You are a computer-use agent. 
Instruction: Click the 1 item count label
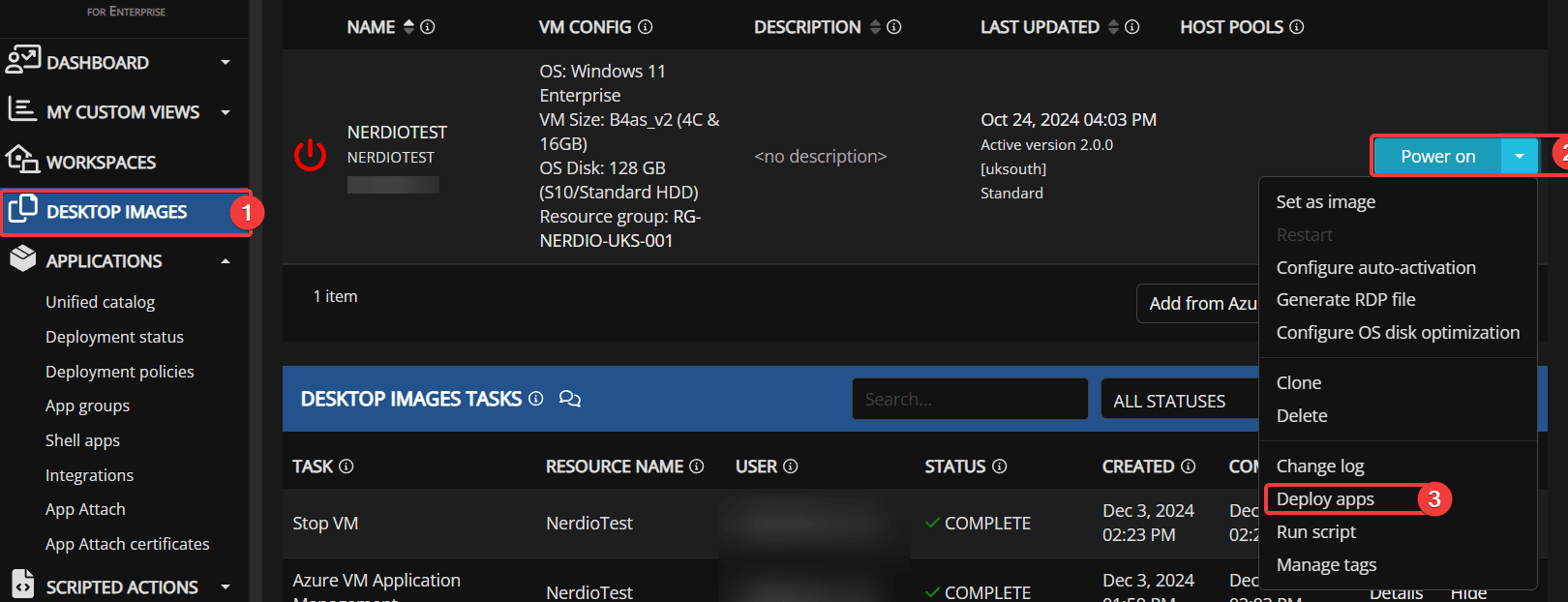point(335,296)
